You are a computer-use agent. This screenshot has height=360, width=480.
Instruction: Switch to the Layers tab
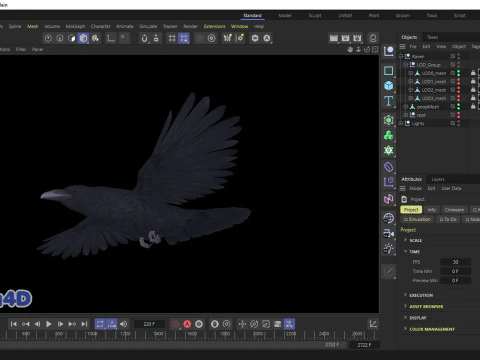point(438,179)
